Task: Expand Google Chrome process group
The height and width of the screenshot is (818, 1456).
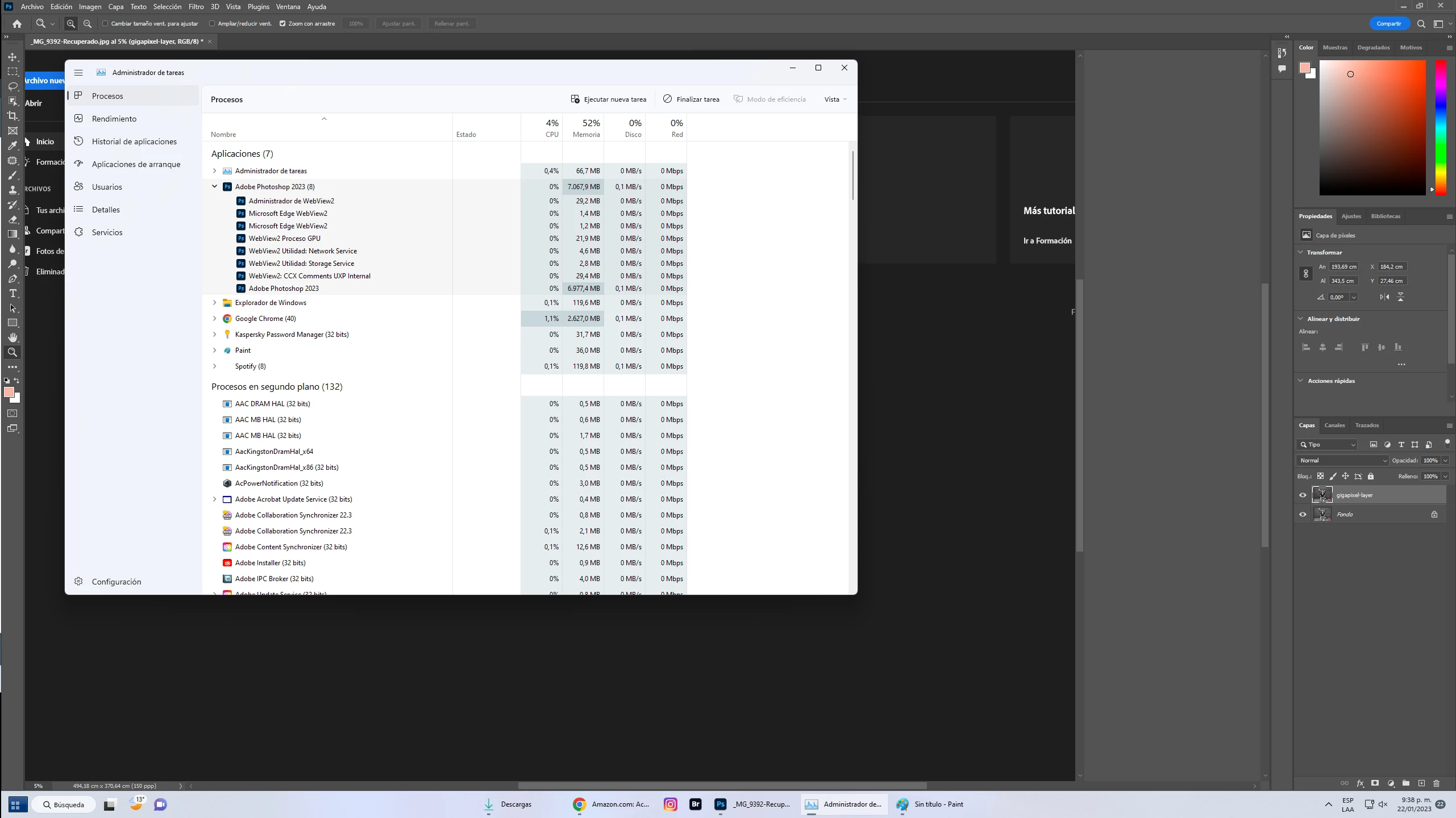Action: point(215,319)
